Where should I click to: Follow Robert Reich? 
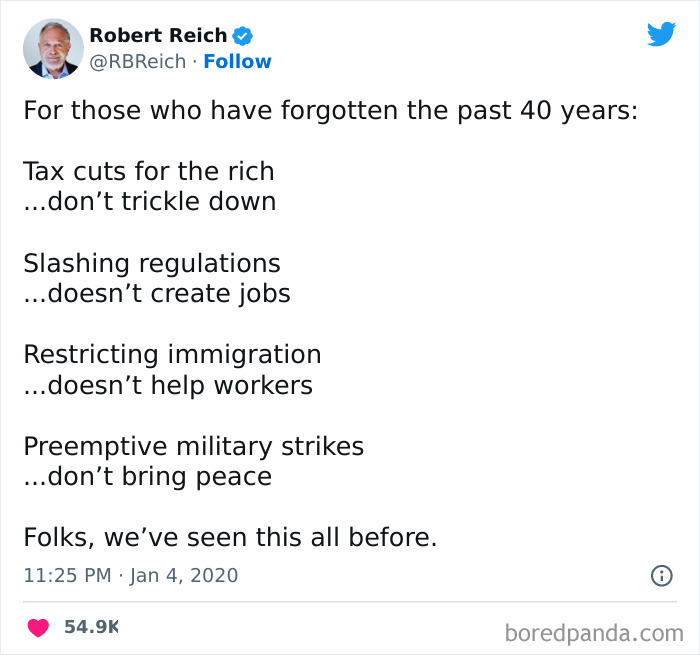237,62
